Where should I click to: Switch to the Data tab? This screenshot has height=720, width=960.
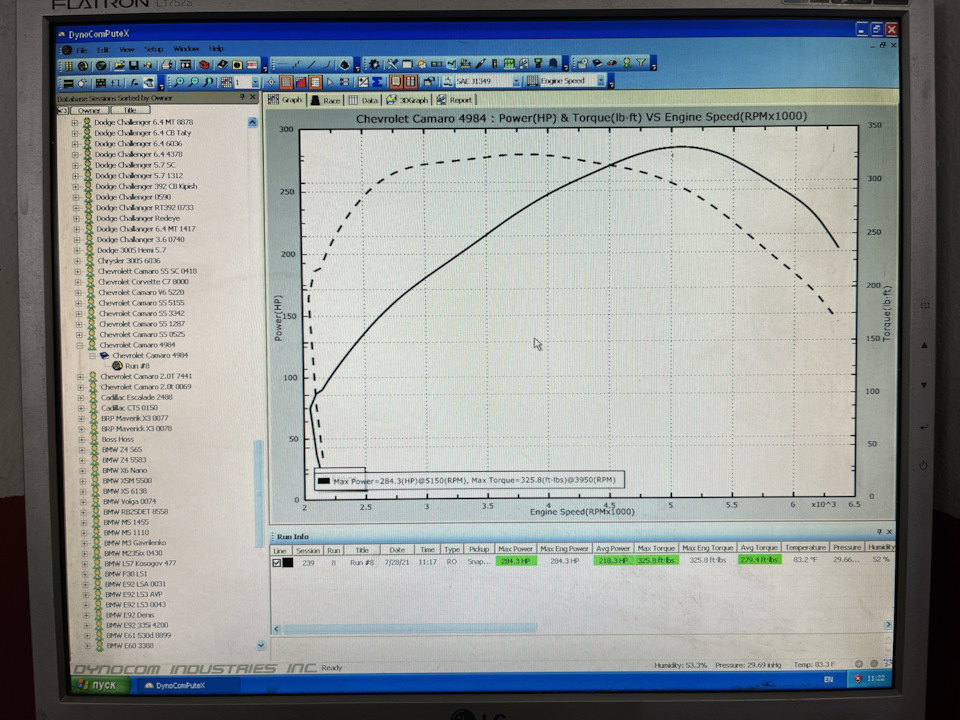pyautogui.click(x=364, y=100)
